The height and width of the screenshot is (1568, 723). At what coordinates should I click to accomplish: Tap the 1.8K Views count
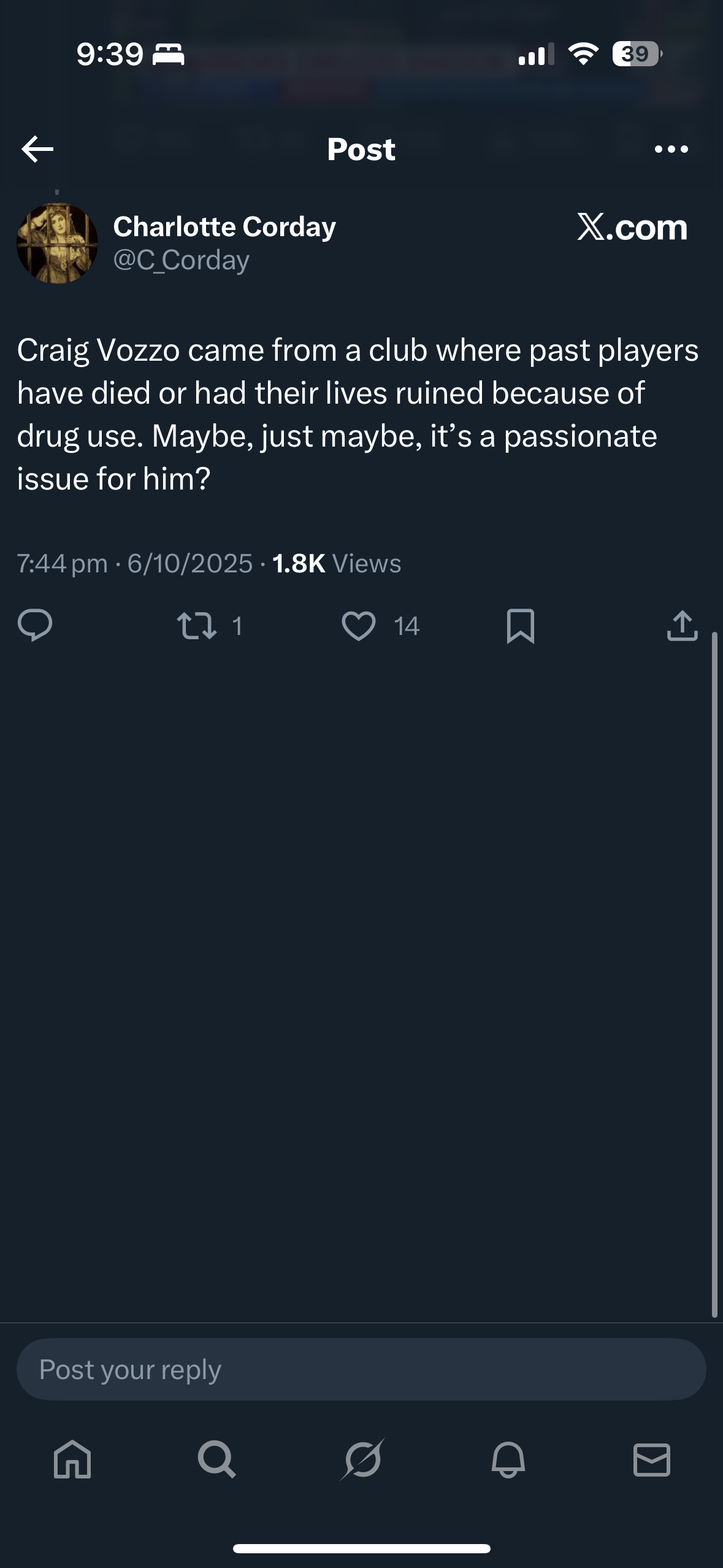pyautogui.click(x=336, y=563)
